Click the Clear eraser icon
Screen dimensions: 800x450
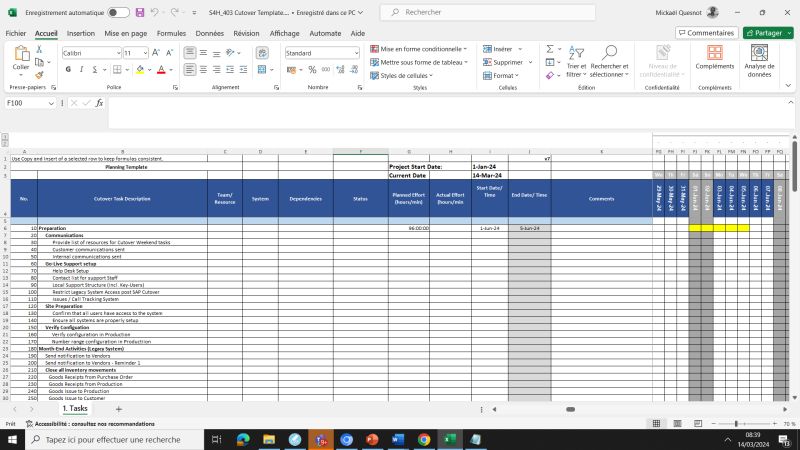click(549, 76)
